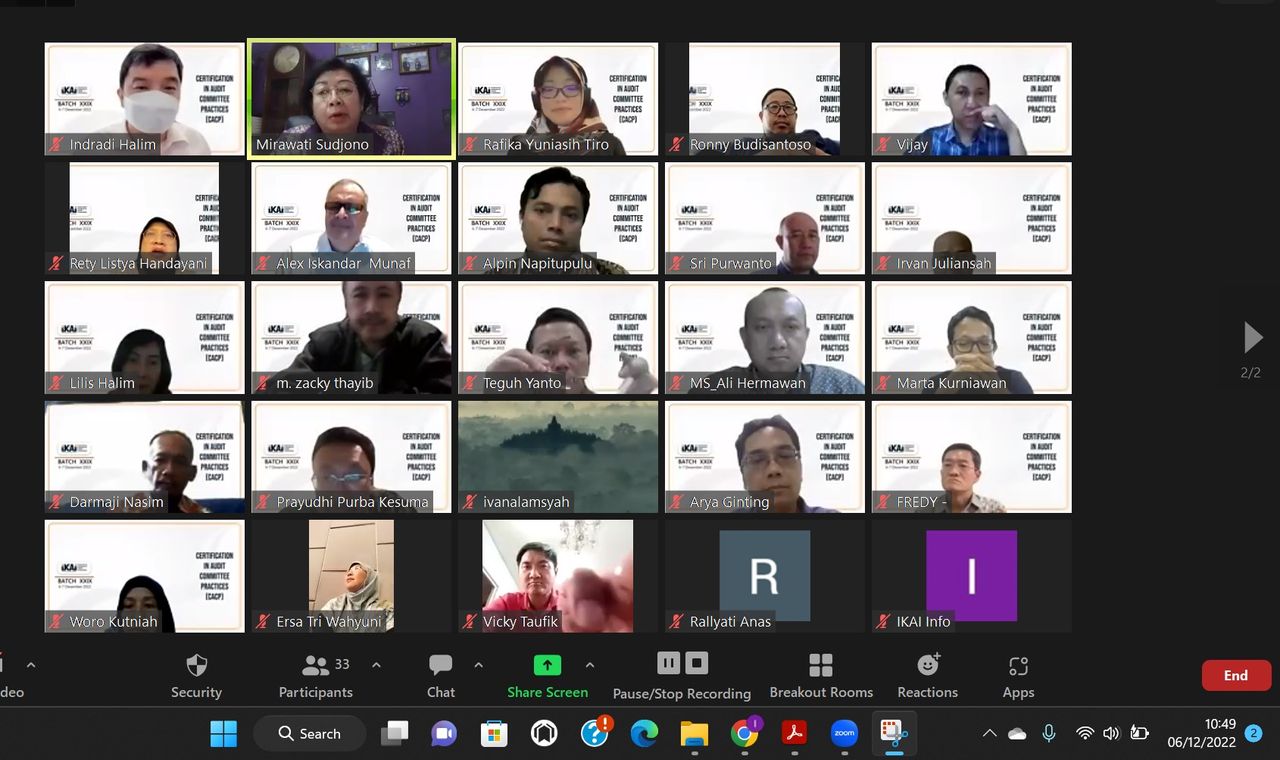This screenshot has width=1280, height=760.
Task: Click muted mic icon next to Woro Kutniah
Action: coord(57,622)
